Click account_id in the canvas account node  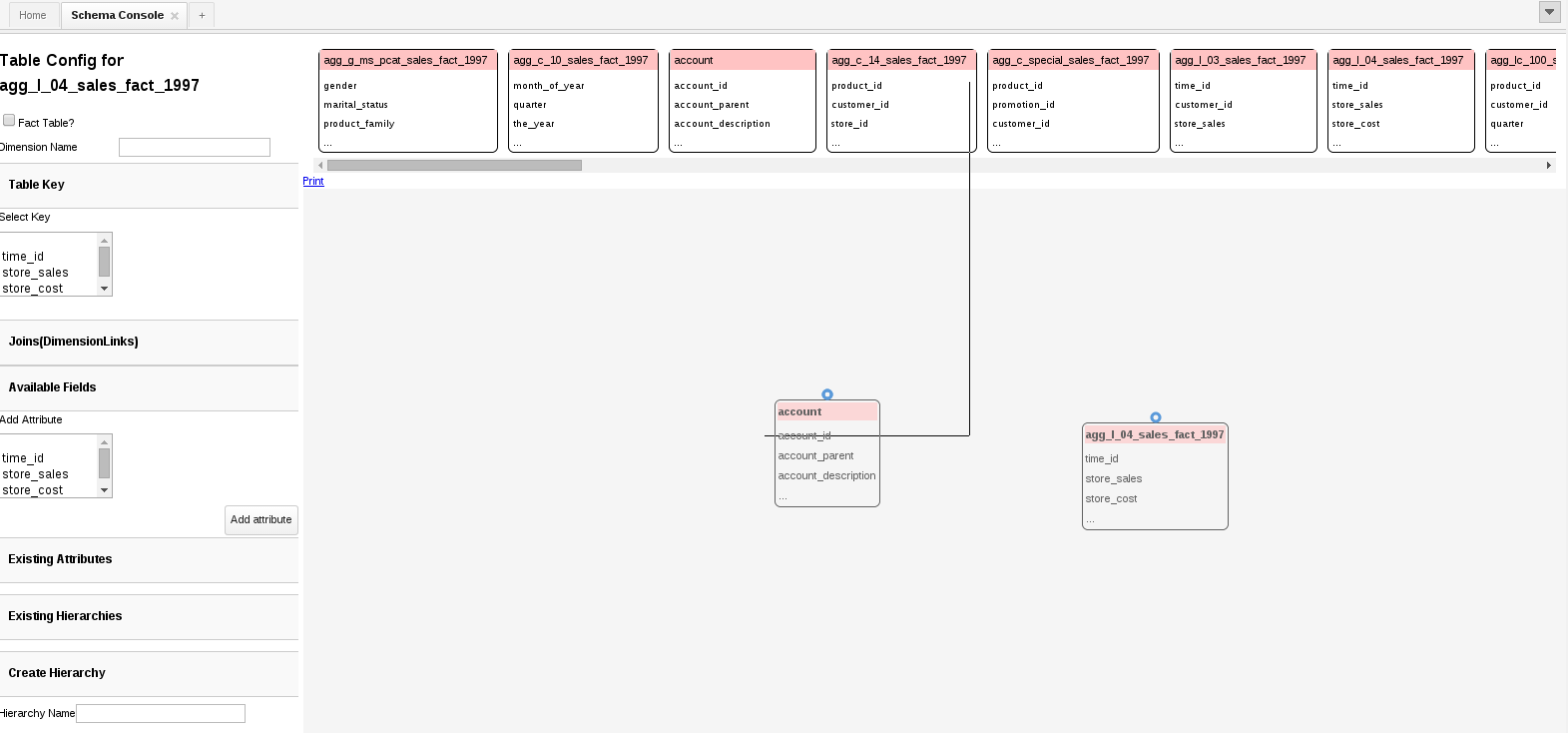[x=804, y=435]
